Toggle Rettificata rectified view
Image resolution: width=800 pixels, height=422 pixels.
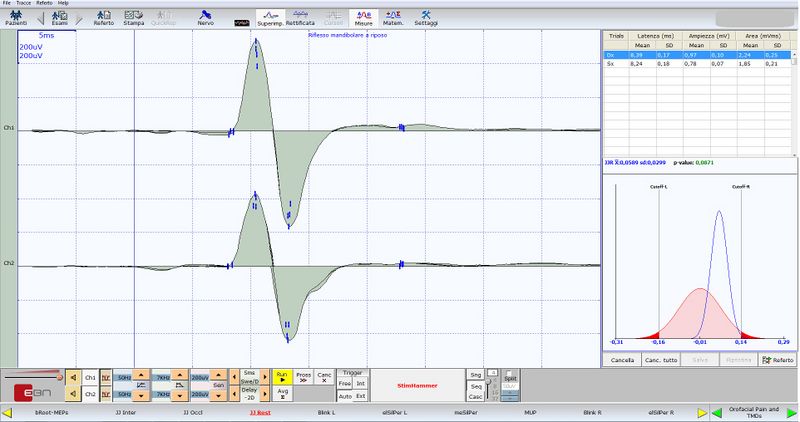click(x=300, y=17)
